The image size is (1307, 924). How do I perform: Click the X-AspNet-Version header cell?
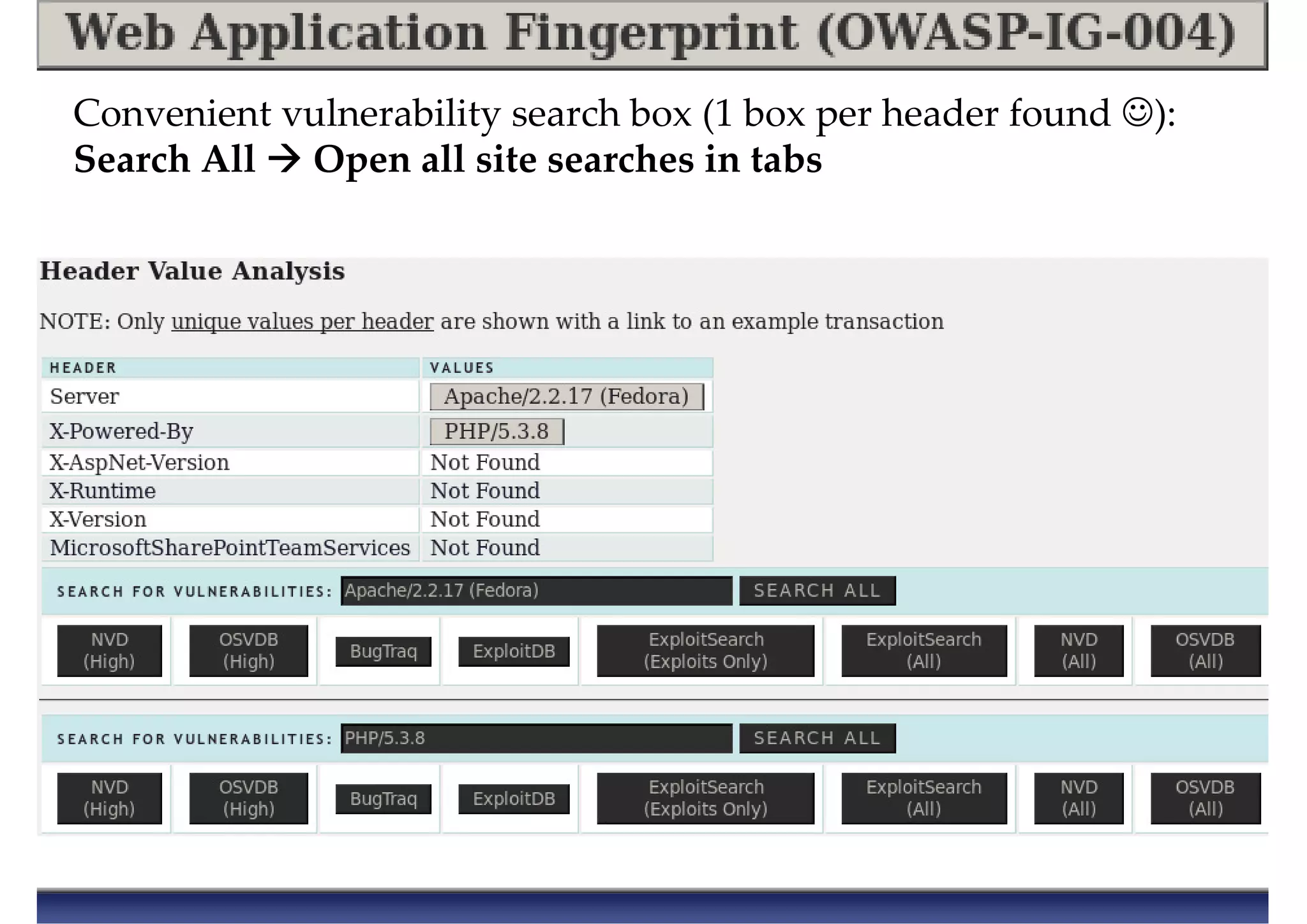tap(230, 463)
